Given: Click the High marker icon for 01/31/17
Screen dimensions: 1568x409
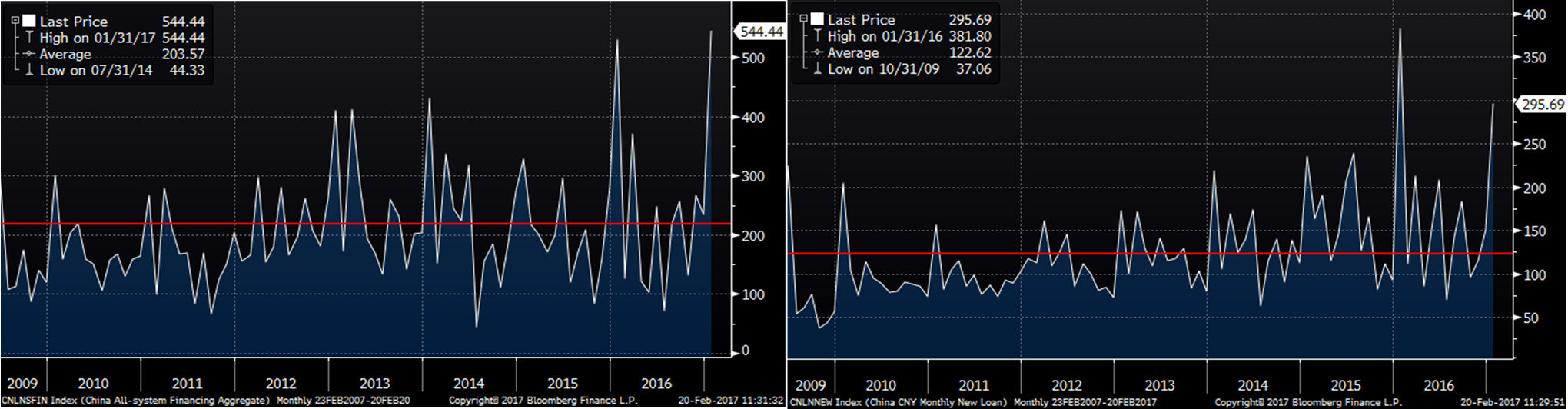Looking at the screenshot, I should pos(29,37).
